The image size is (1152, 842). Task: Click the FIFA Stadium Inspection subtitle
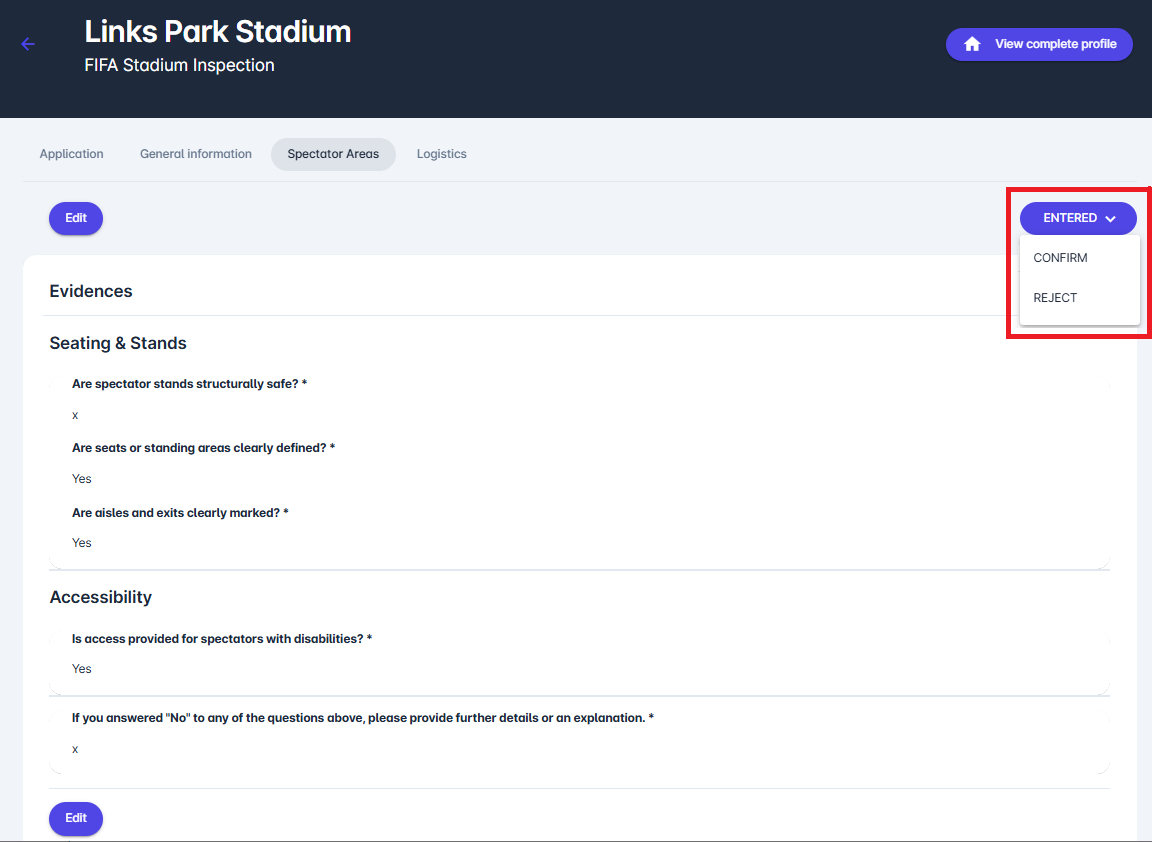coord(179,66)
